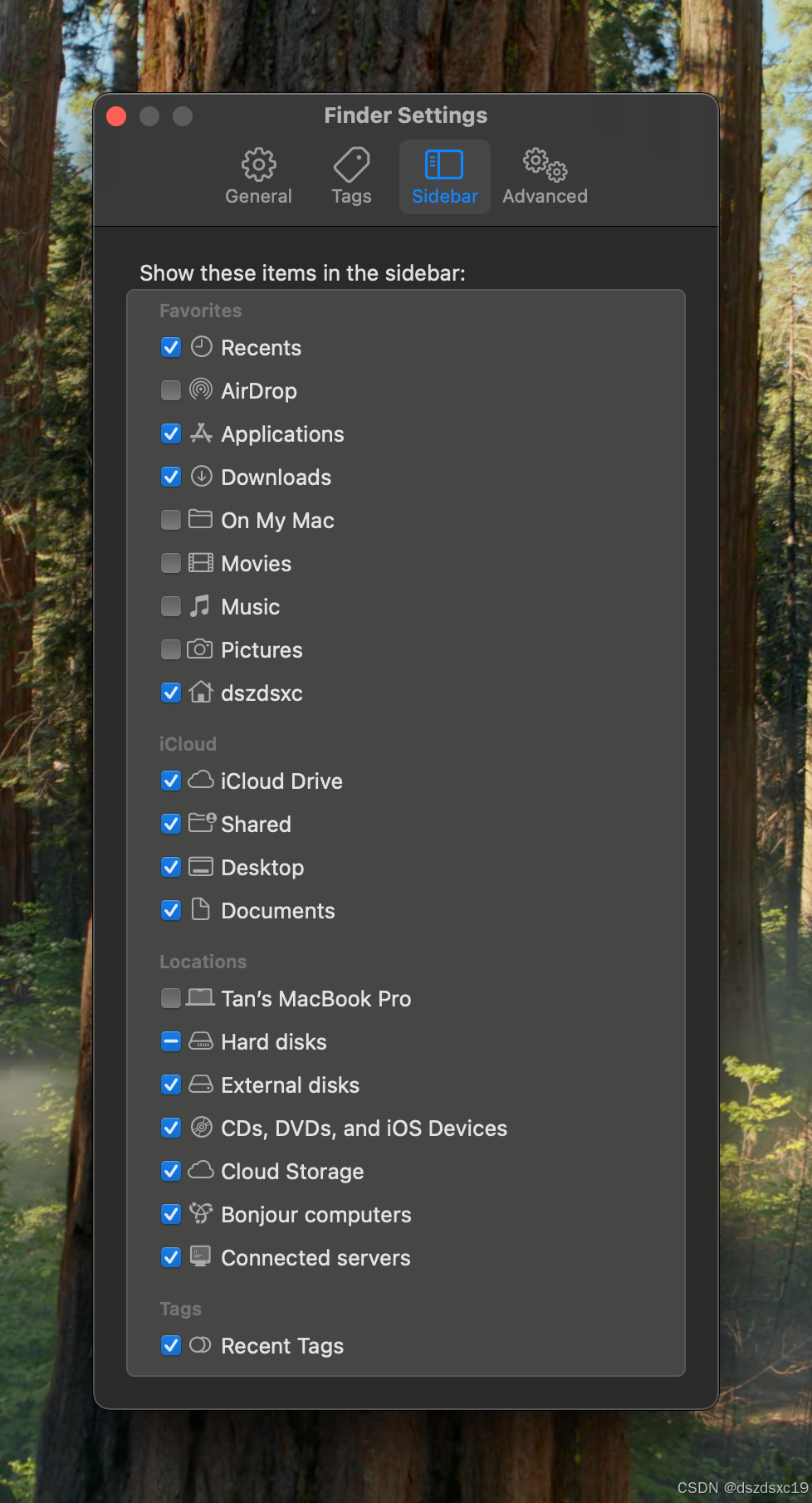
Task: Disable the iCloud Drive checkbox
Action: [171, 781]
